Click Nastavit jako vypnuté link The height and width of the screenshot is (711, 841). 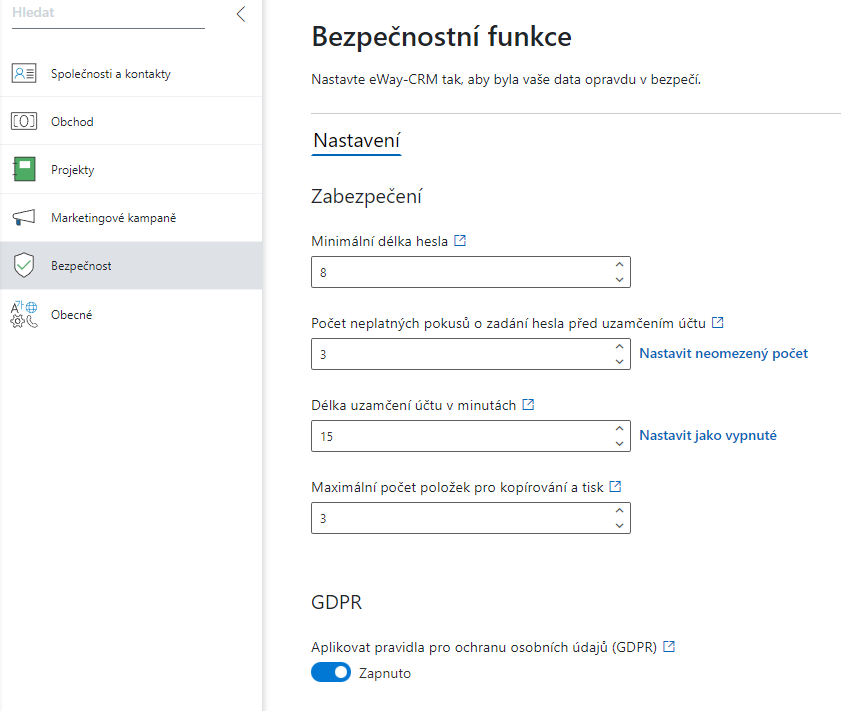[x=708, y=435]
